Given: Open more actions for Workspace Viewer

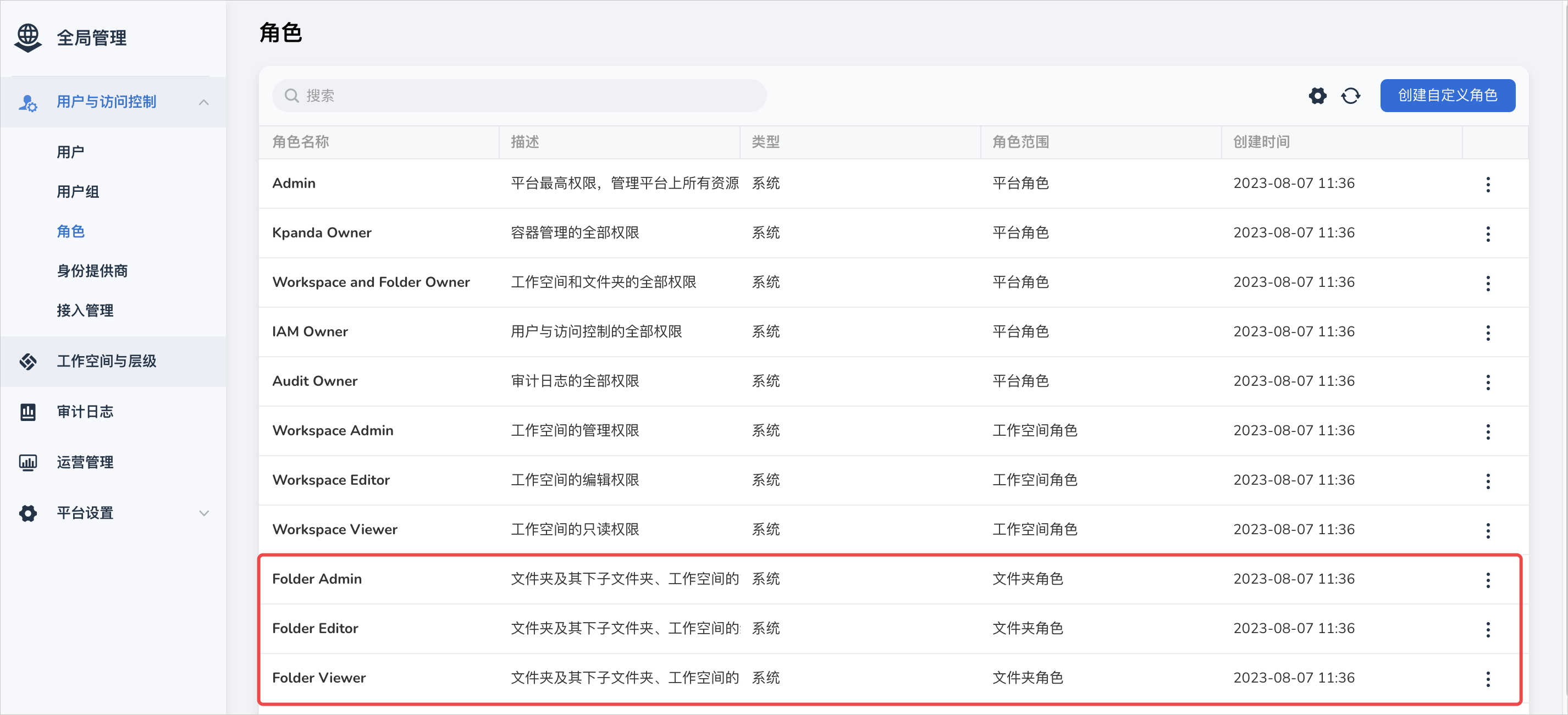Looking at the screenshot, I should coord(1488,531).
